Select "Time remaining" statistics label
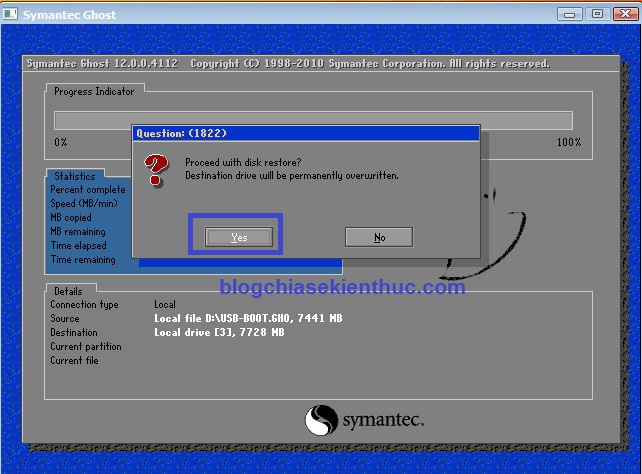The image size is (642, 474). tap(83, 259)
